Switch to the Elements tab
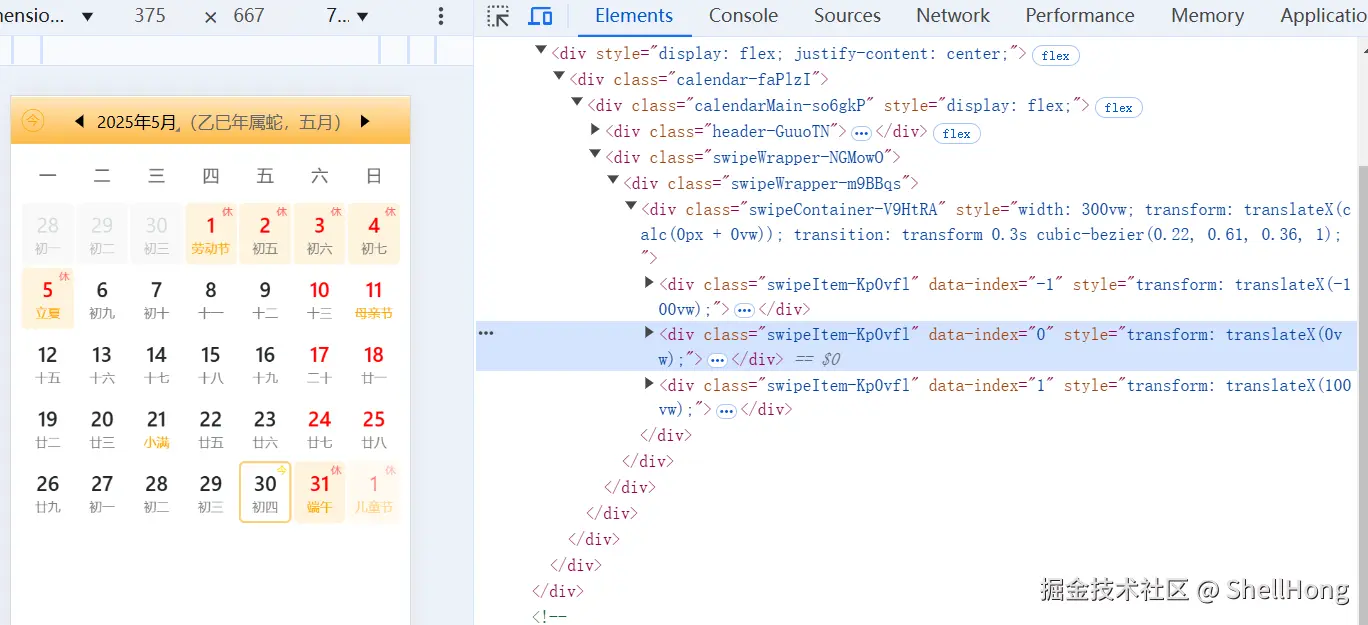The height and width of the screenshot is (625, 1368). click(634, 16)
